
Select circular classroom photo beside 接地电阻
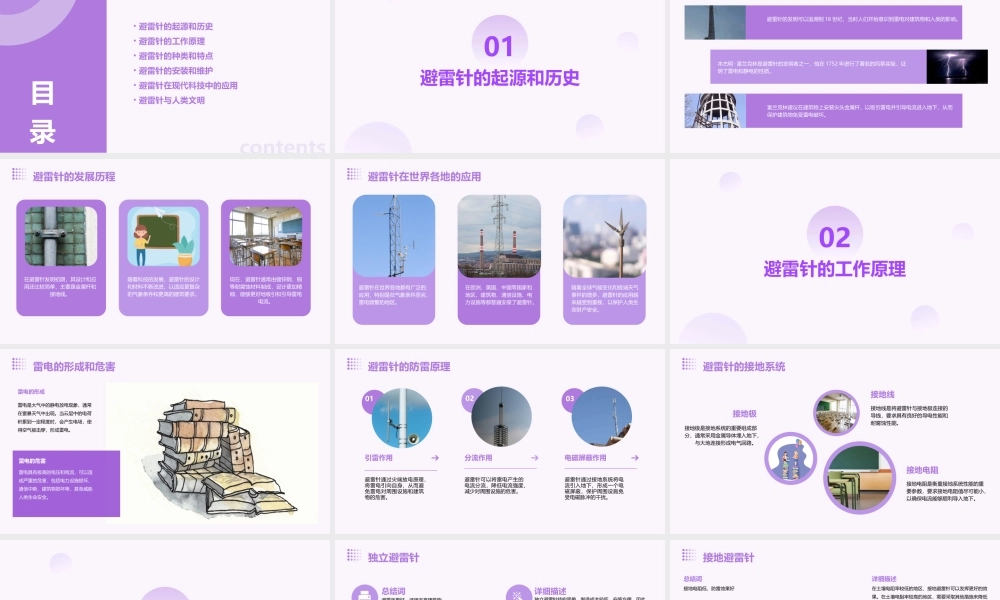click(x=860, y=477)
